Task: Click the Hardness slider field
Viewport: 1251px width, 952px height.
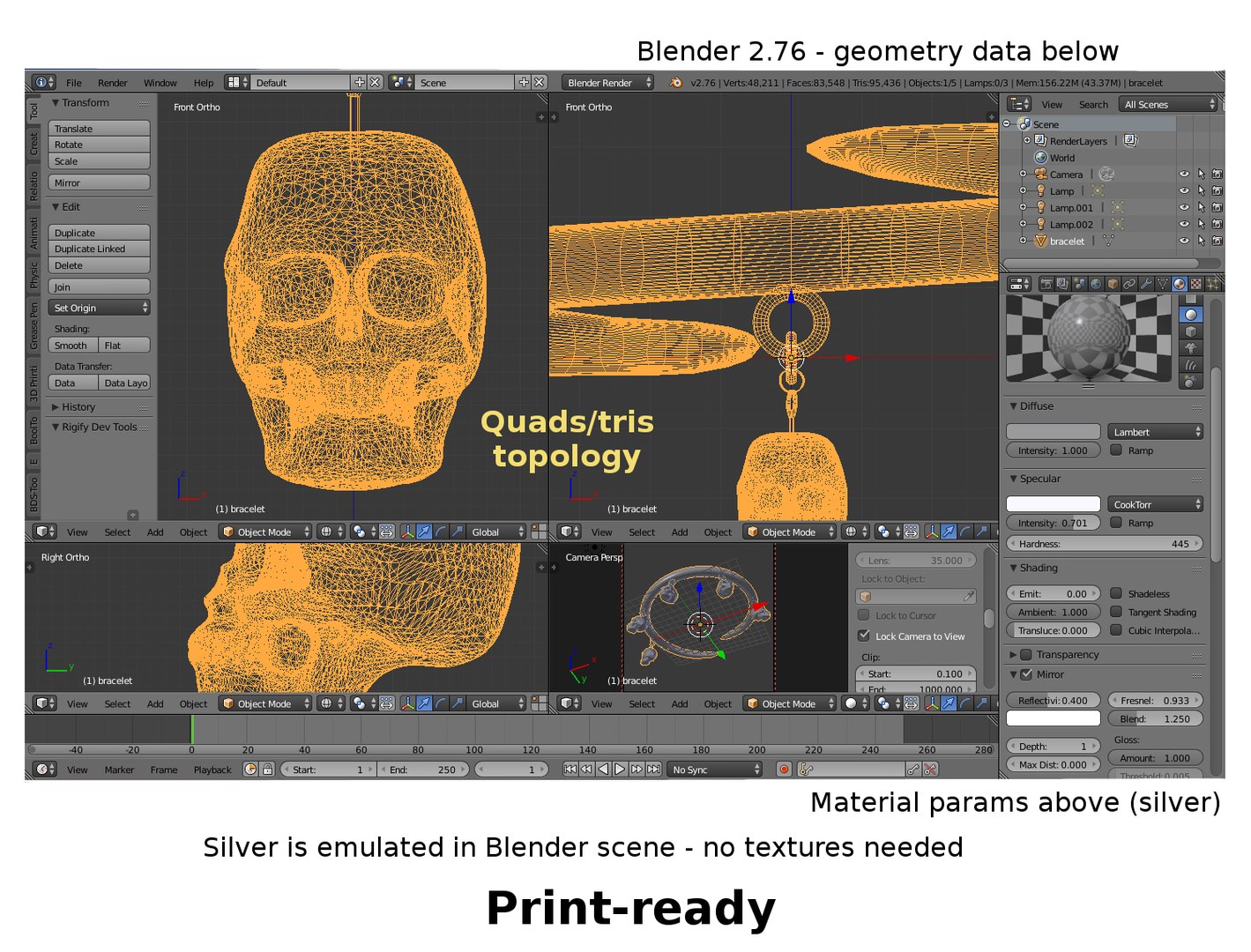Action: point(1105,544)
